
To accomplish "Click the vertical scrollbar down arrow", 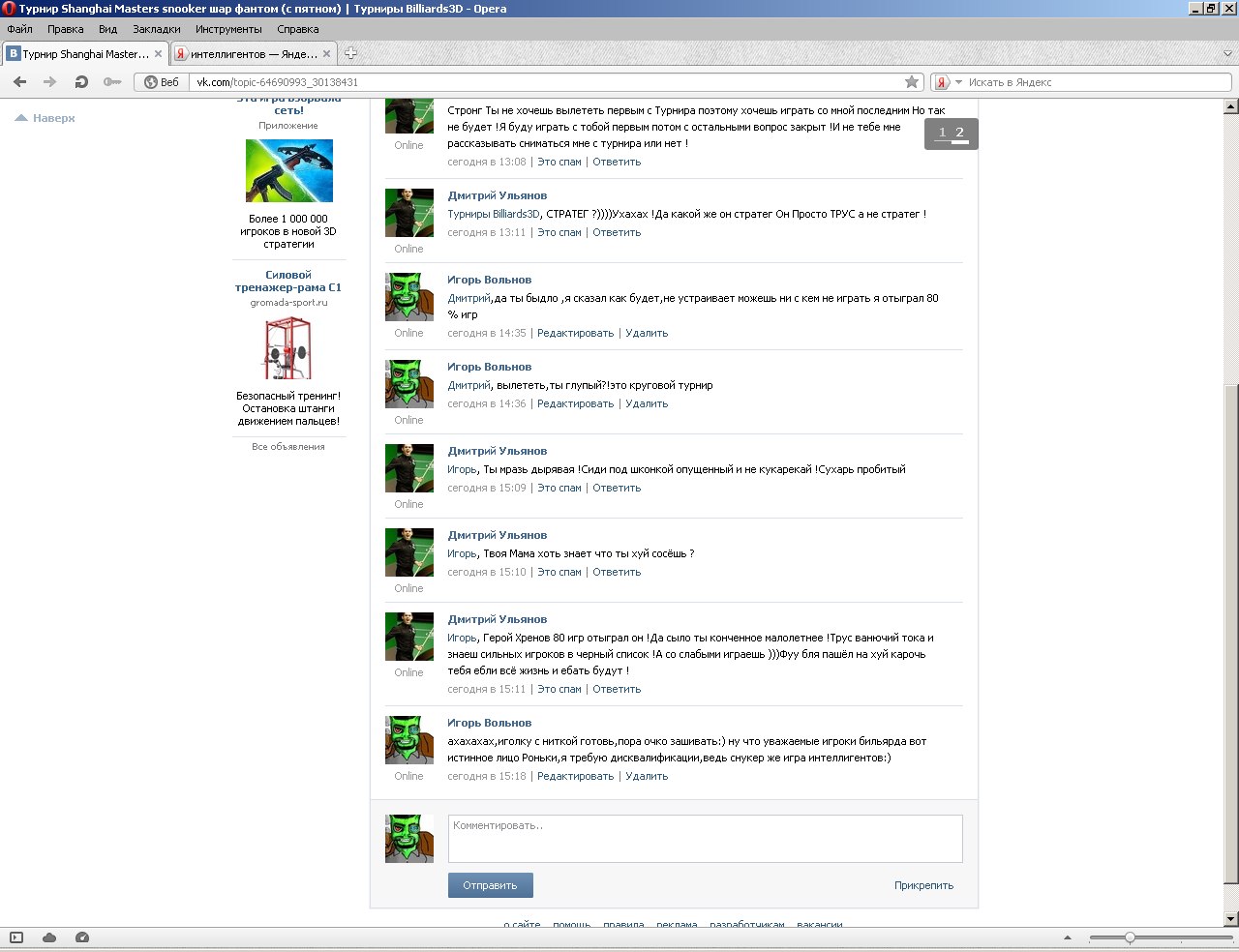I will click(x=1231, y=918).
